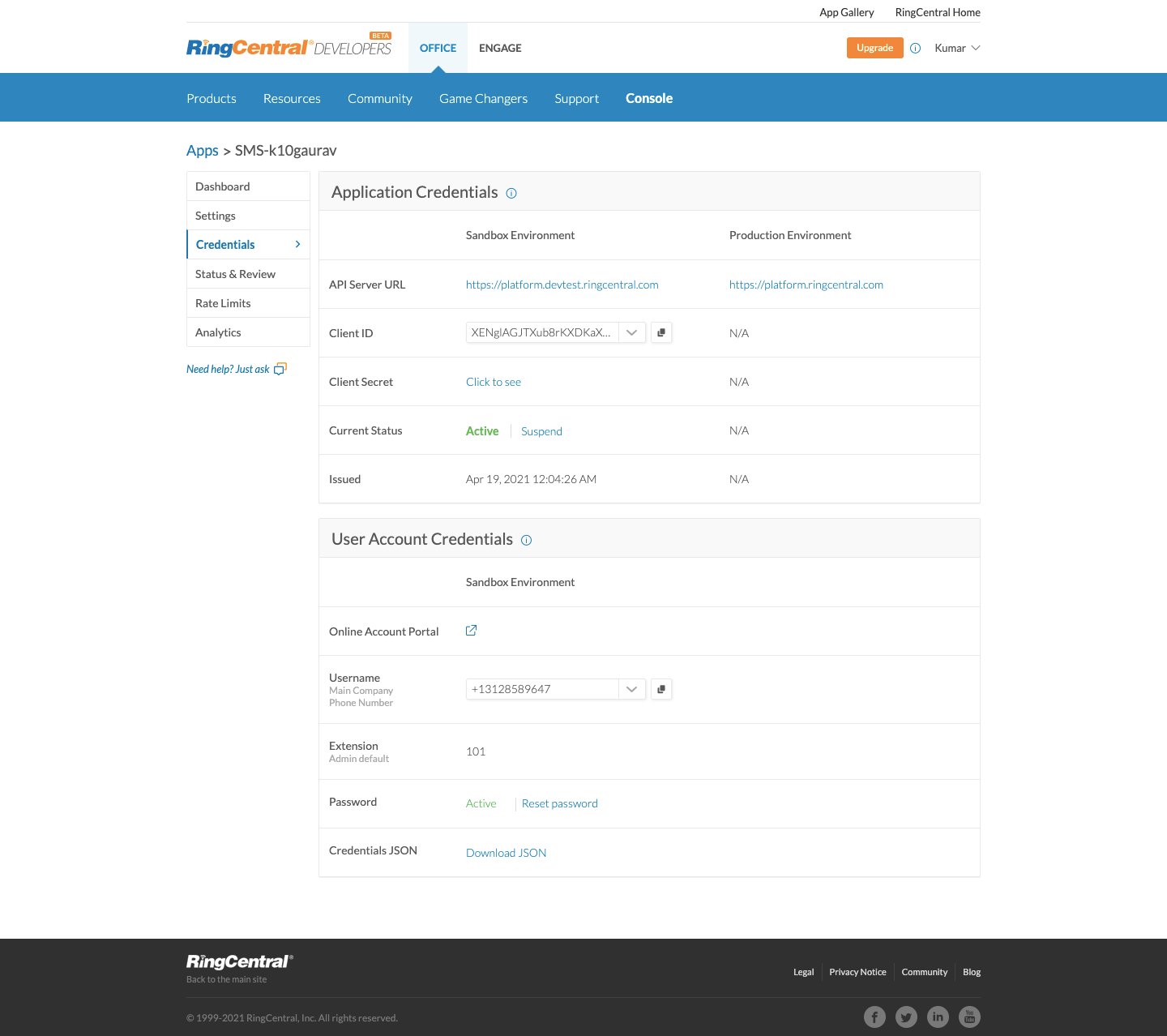Click the Password Active status text
The width and height of the screenshot is (1167, 1036).
pos(481,803)
